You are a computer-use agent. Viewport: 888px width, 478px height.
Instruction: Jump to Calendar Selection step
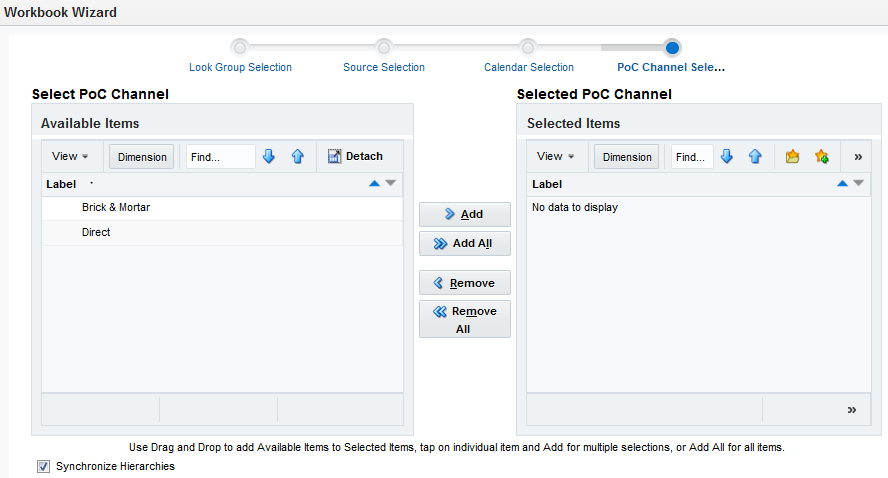coord(528,67)
